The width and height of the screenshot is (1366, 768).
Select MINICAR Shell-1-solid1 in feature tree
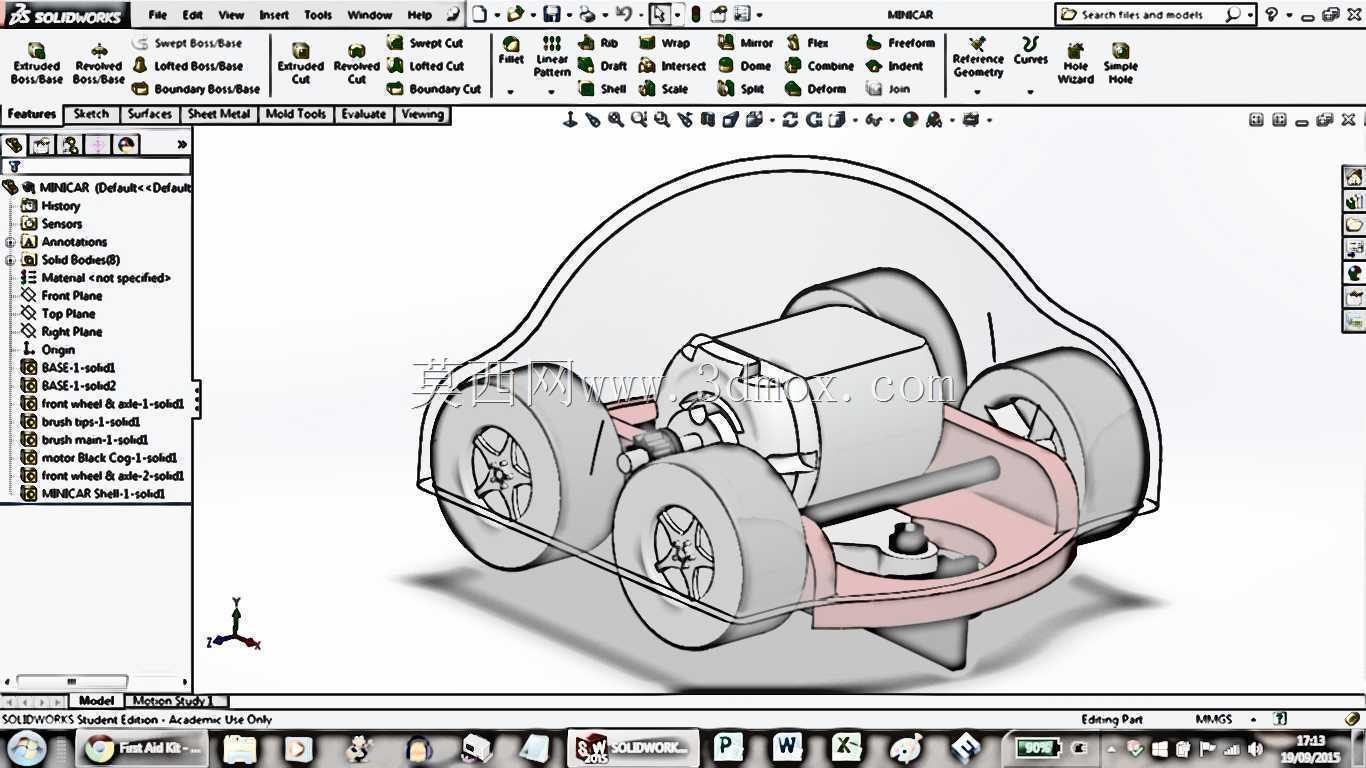[x=102, y=494]
